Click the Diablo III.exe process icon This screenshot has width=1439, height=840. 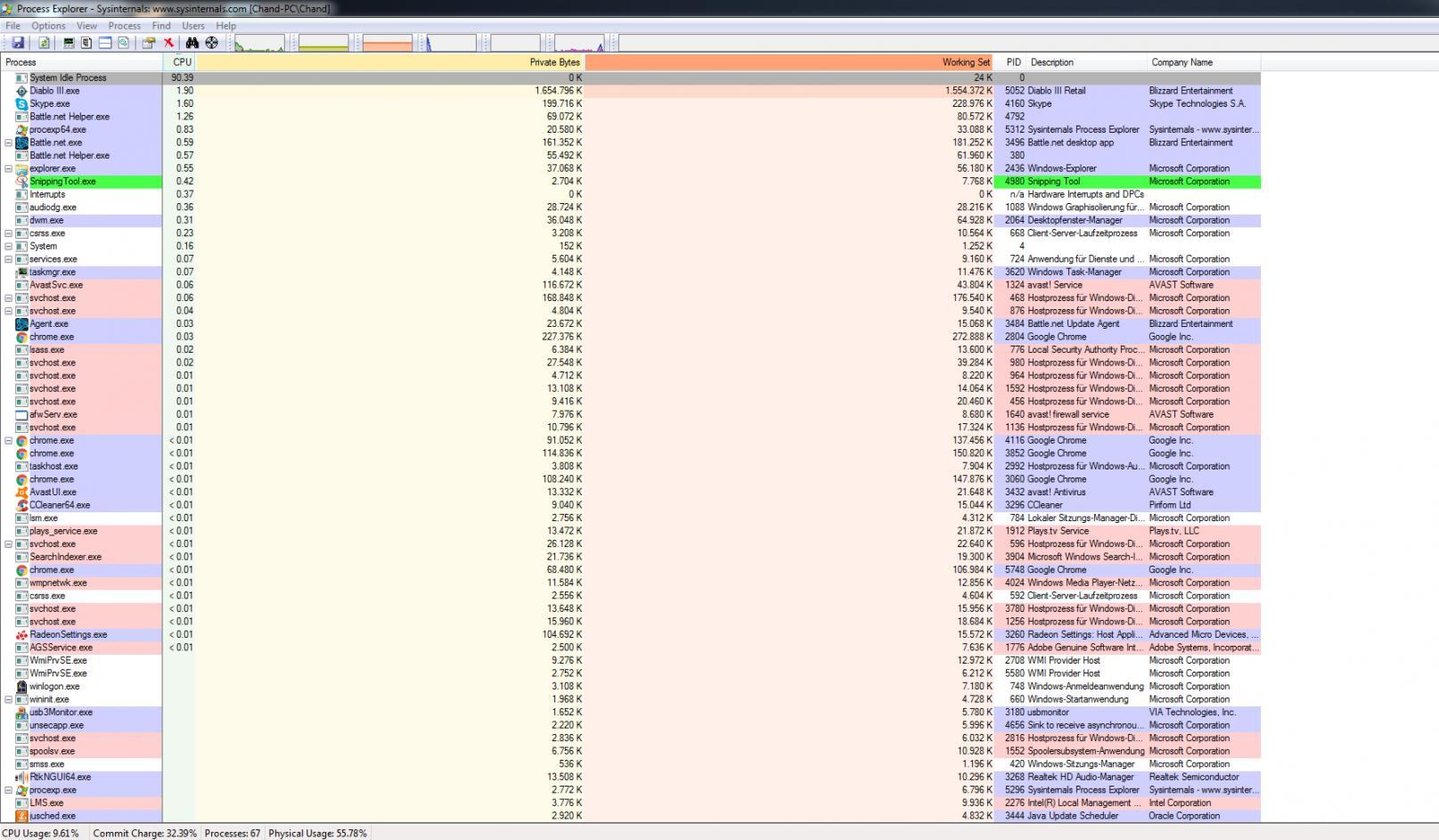[x=22, y=91]
